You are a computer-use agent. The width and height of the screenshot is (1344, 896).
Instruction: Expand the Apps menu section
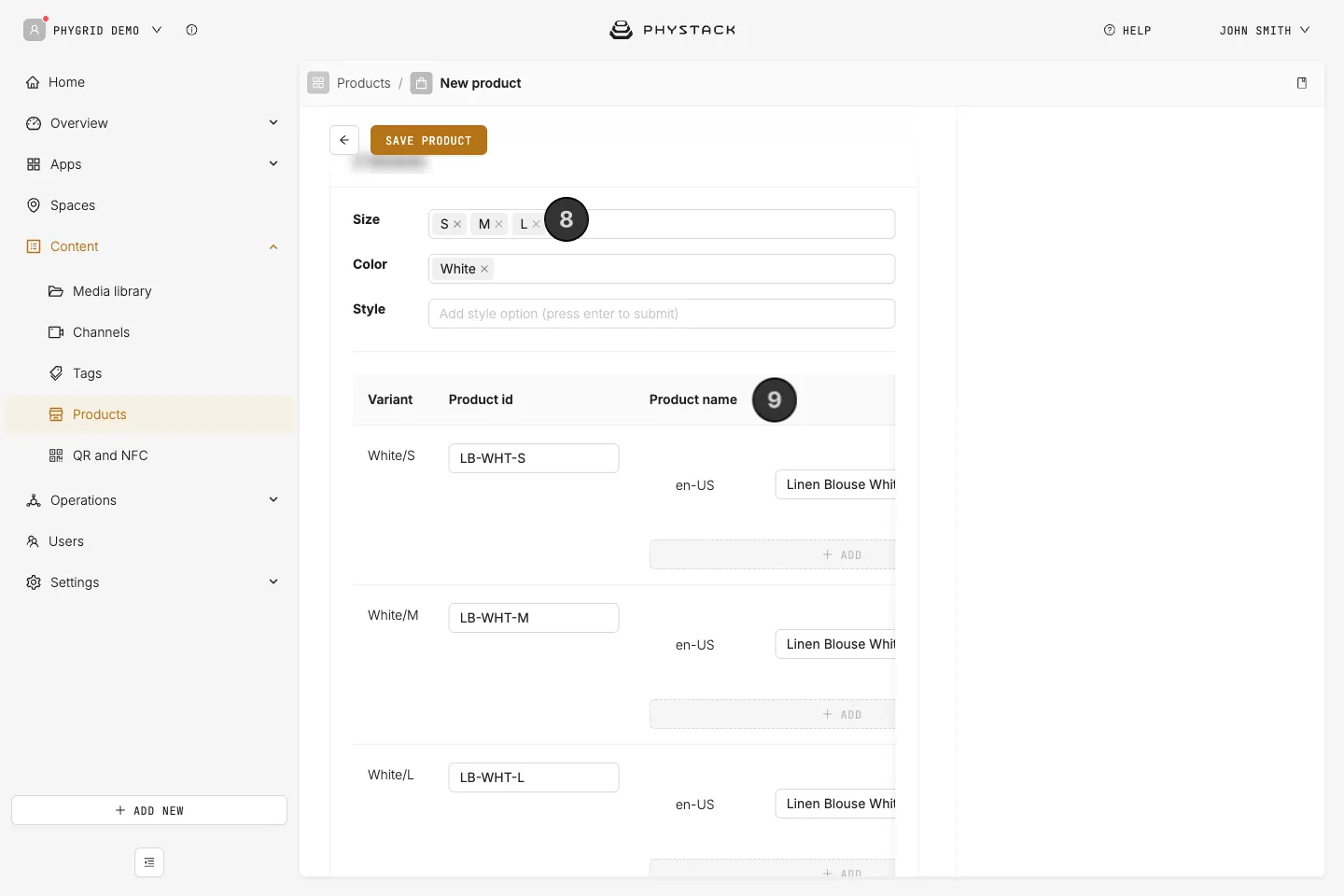[x=273, y=163]
